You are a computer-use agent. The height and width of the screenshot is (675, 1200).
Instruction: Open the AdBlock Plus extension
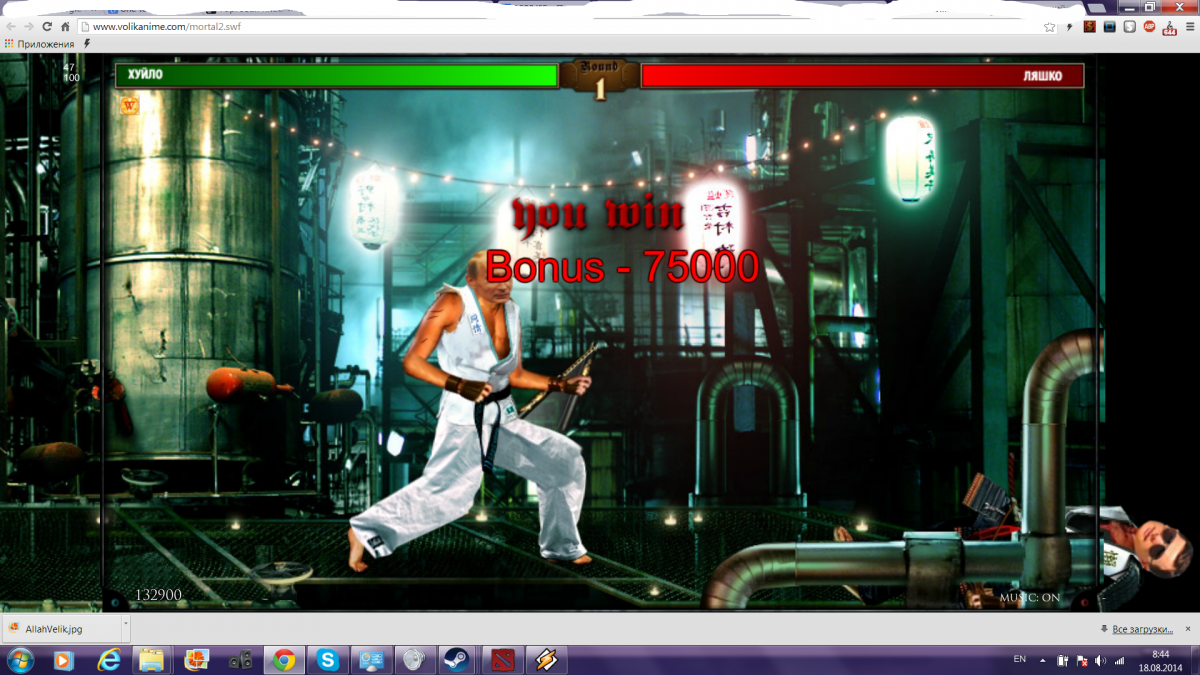(x=1149, y=27)
